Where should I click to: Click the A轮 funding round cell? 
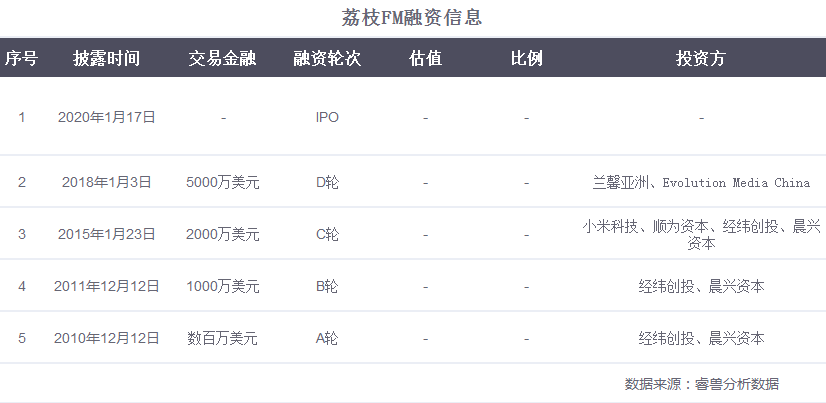point(327,338)
